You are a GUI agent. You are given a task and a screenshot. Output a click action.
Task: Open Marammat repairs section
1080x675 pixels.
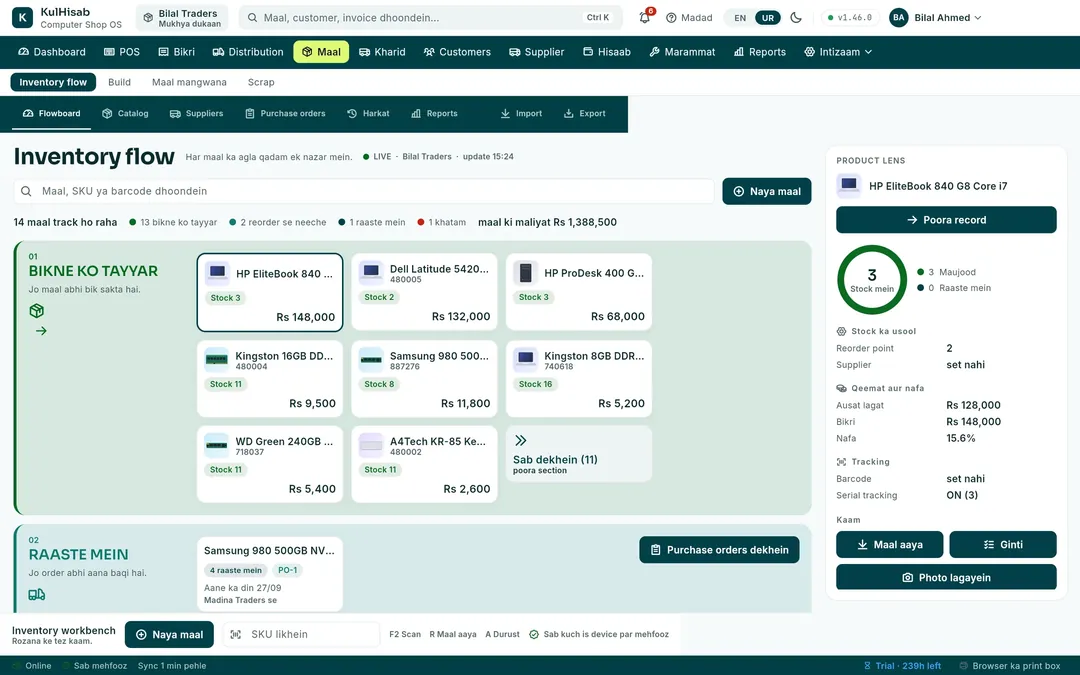[682, 52]
